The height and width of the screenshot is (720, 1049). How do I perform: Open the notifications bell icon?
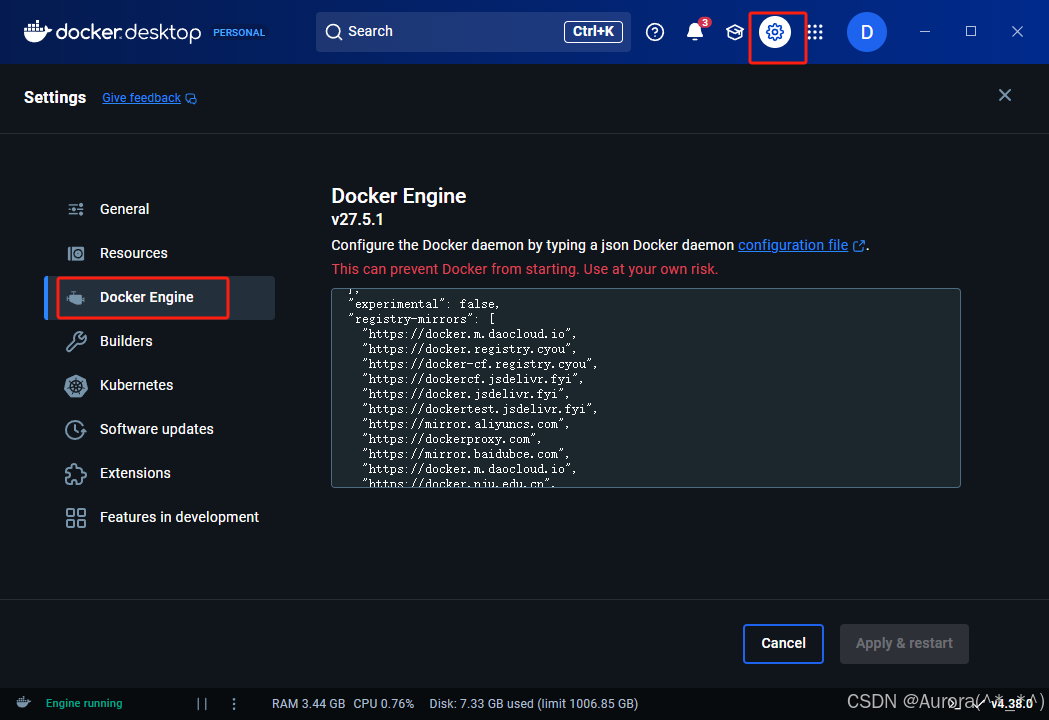coord(695,31)
